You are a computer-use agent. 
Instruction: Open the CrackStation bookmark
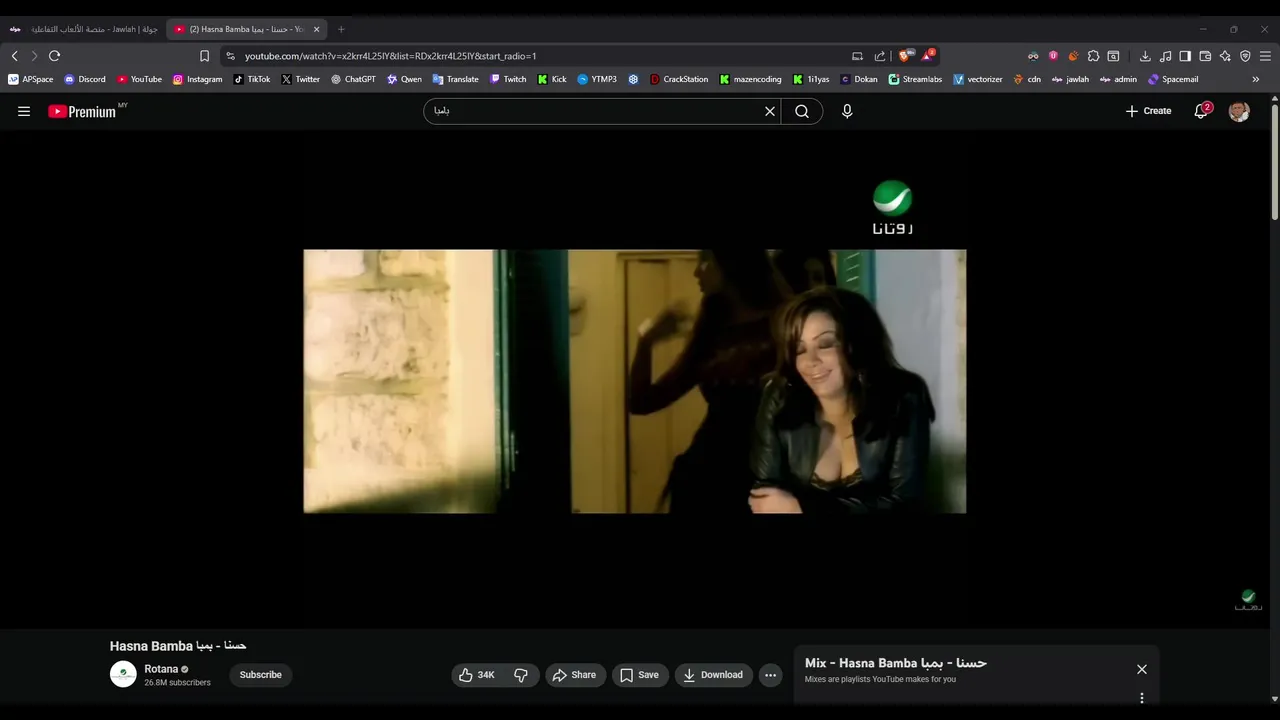click(x=679, y=79)
